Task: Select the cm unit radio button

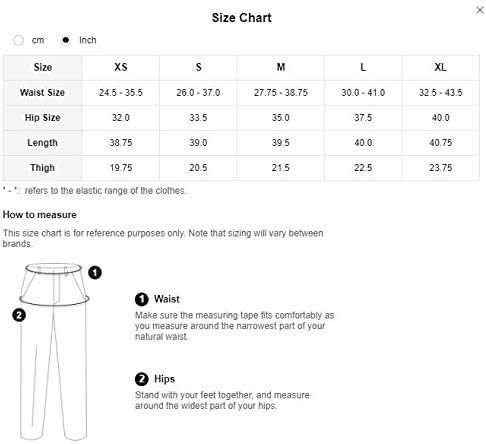Action: pos(18,40)
